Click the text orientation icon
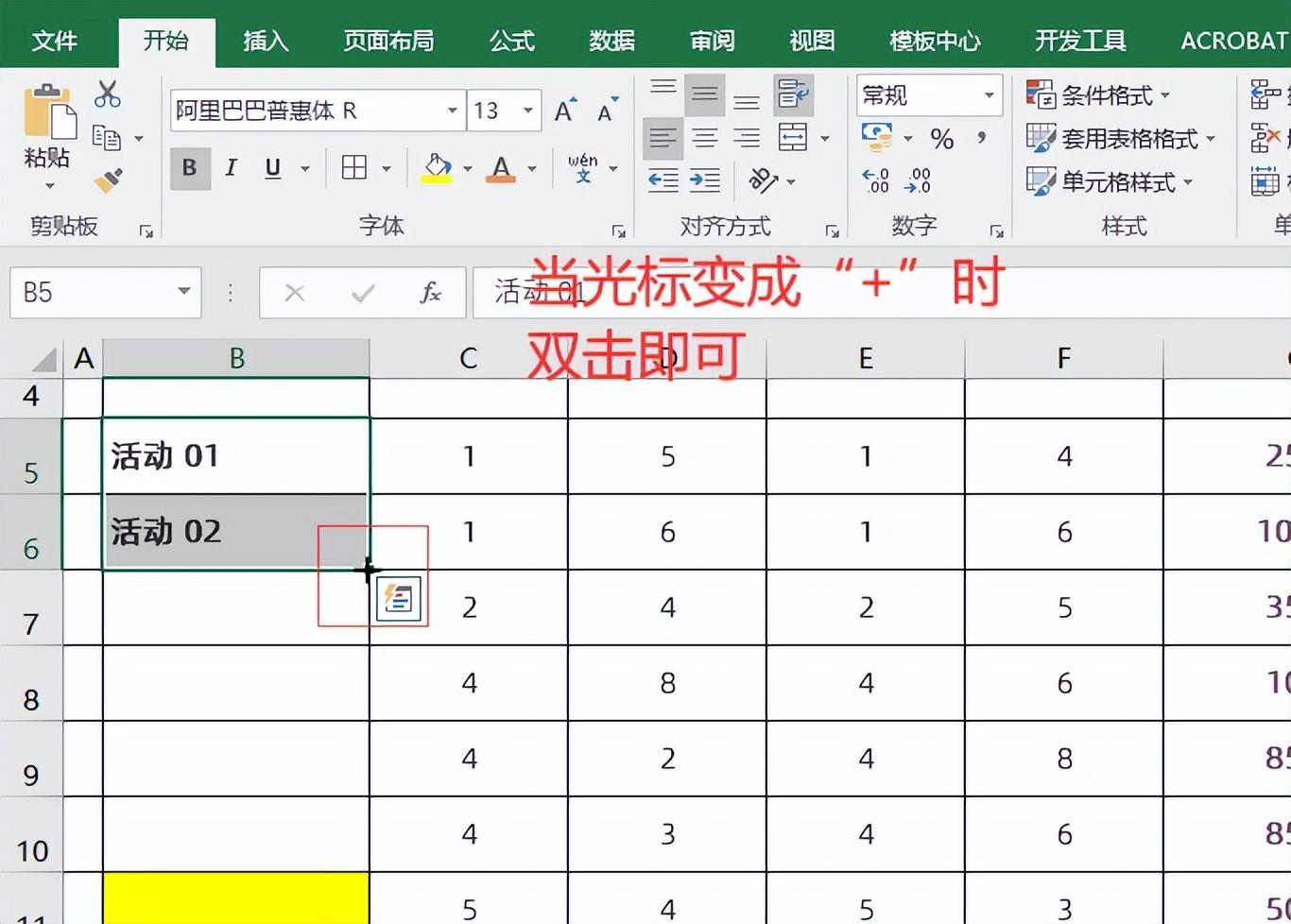 point(764,180)
